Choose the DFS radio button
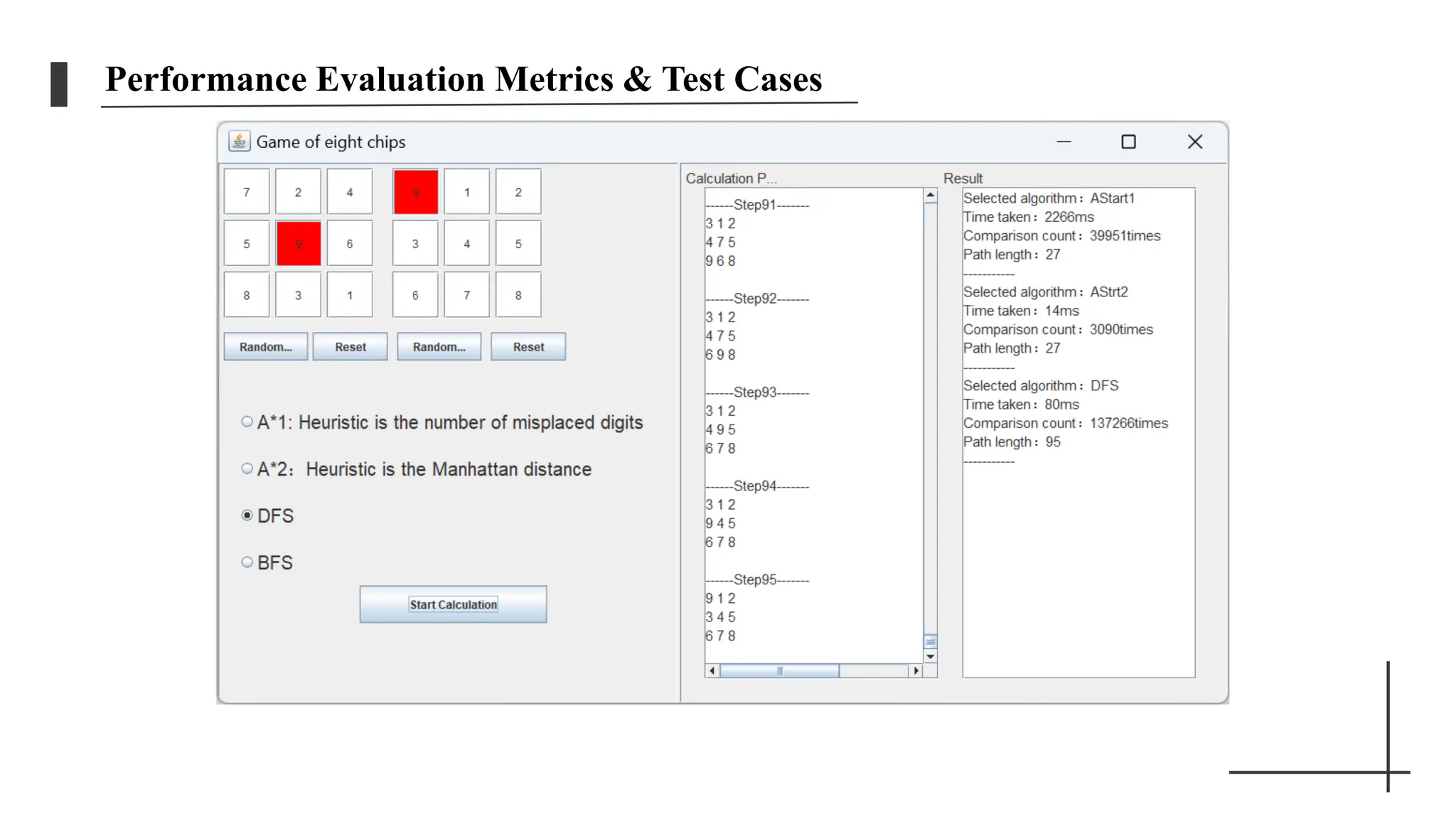This screenshot has width=1456, height=819. click(x=247, y=515)
